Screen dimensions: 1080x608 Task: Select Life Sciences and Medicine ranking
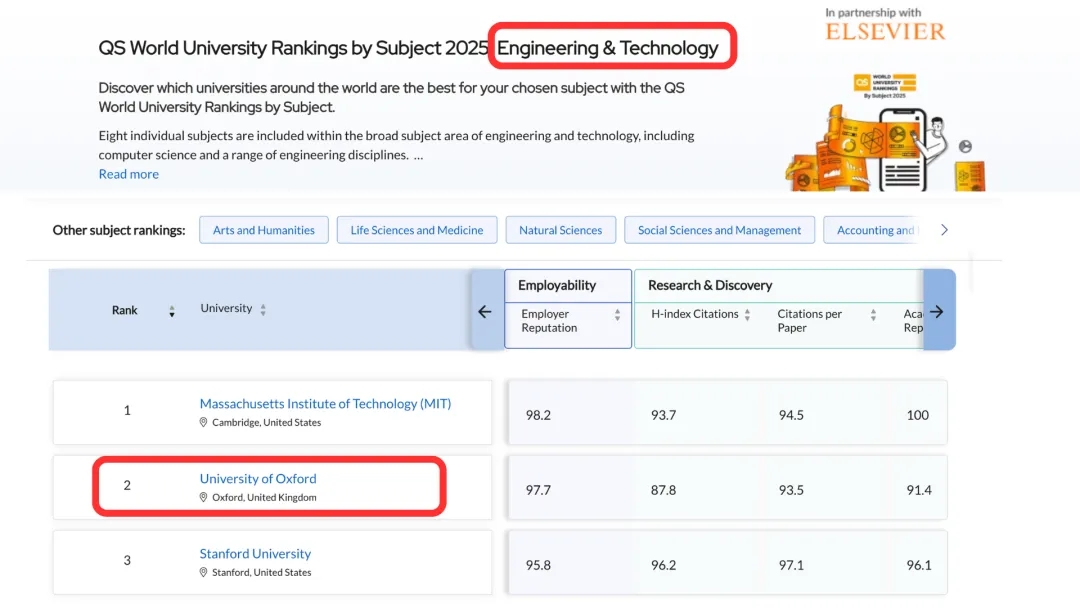tap(416, 230)
